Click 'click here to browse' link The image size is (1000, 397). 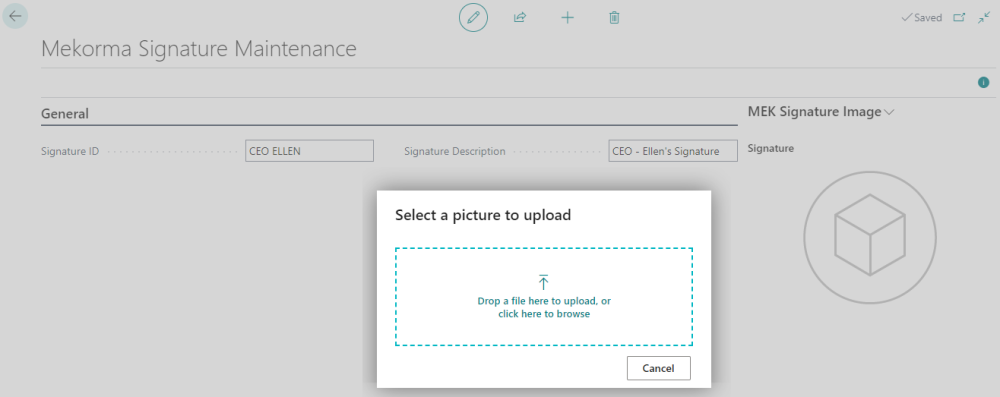(544, 314)
